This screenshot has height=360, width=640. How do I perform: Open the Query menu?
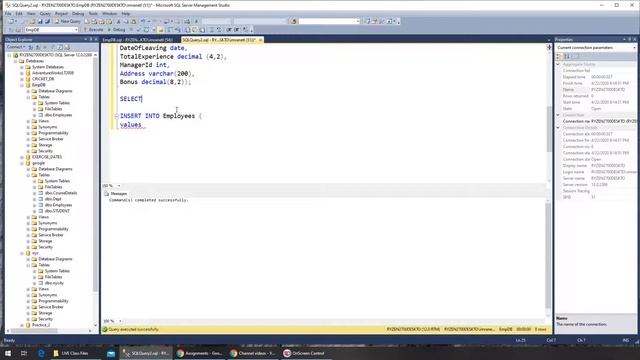[45, 13]
